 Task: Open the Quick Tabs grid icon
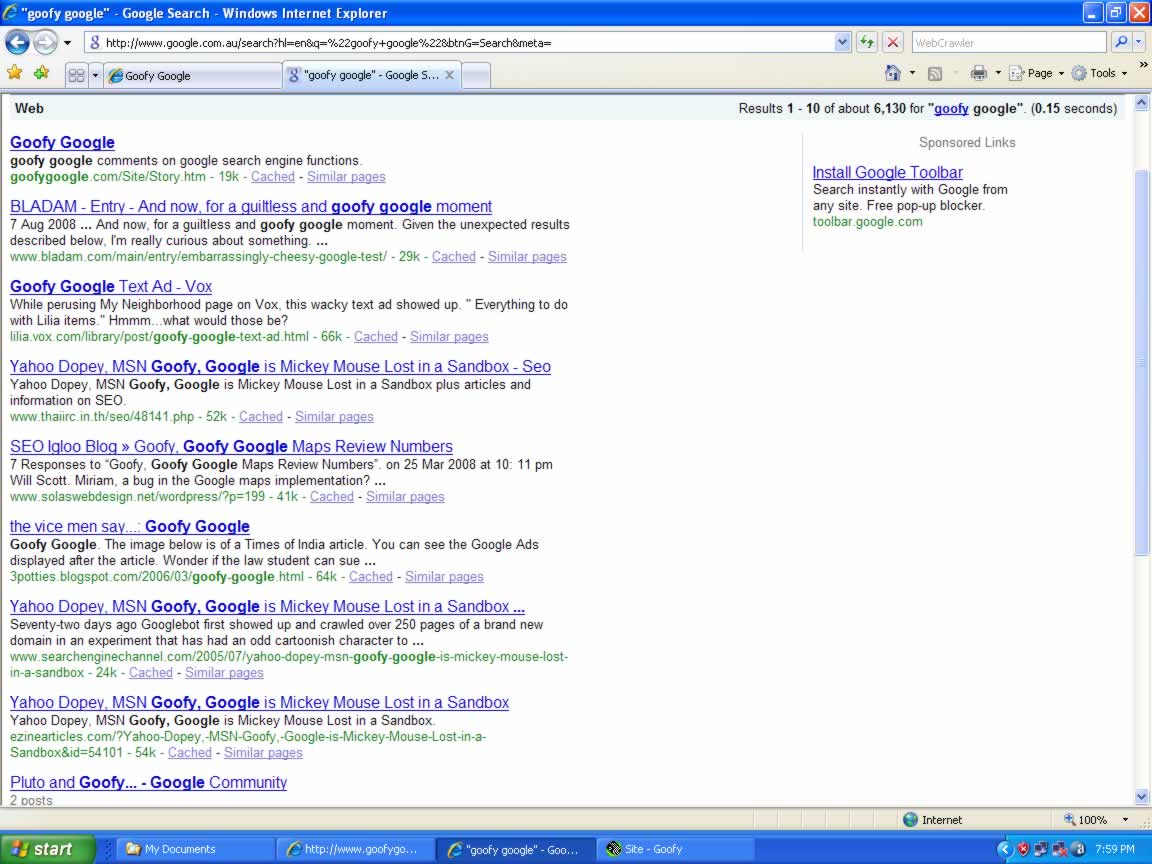[76, 75]
